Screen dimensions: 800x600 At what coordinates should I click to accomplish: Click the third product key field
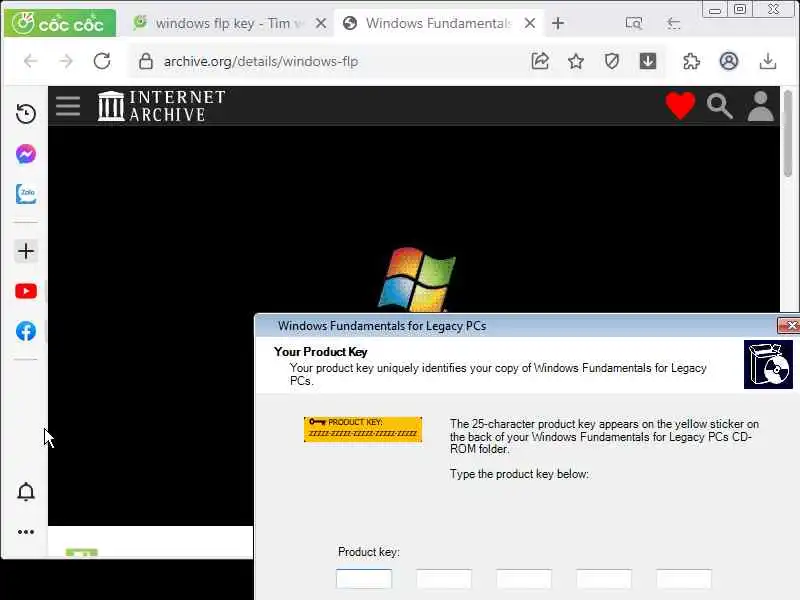coord(524,579)
